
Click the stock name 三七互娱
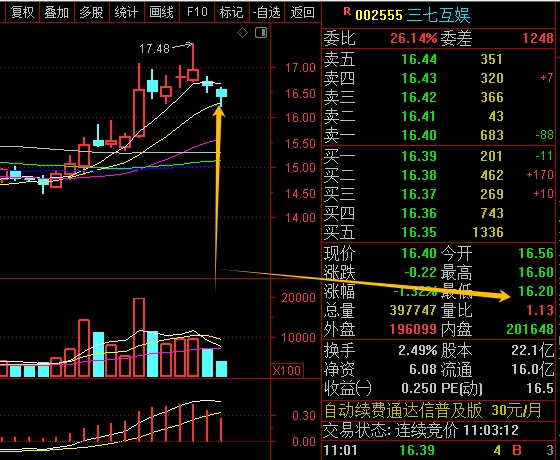click(438, 15)
